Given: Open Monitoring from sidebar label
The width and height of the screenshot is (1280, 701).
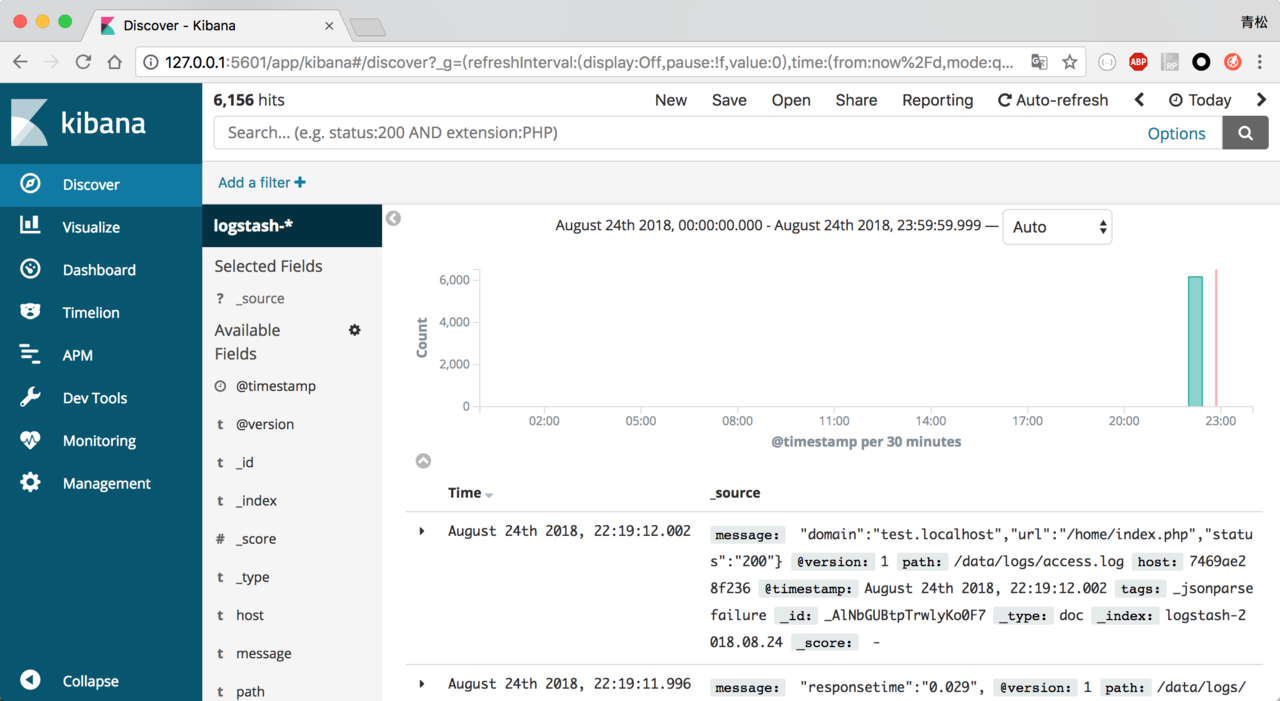Looking at the screenshot, I should [99, 440].
